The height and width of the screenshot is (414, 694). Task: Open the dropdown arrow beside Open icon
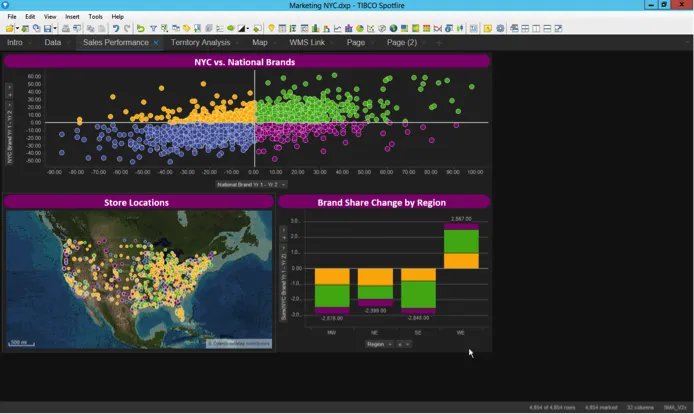coord(17,28)
